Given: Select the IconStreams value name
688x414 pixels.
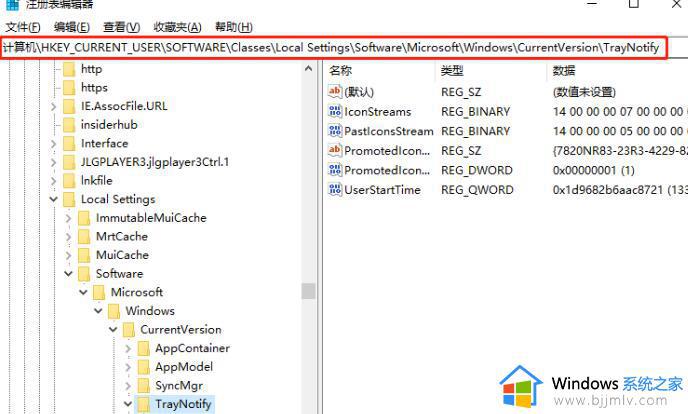Looking at the screenshot, I should pos(378,112).
